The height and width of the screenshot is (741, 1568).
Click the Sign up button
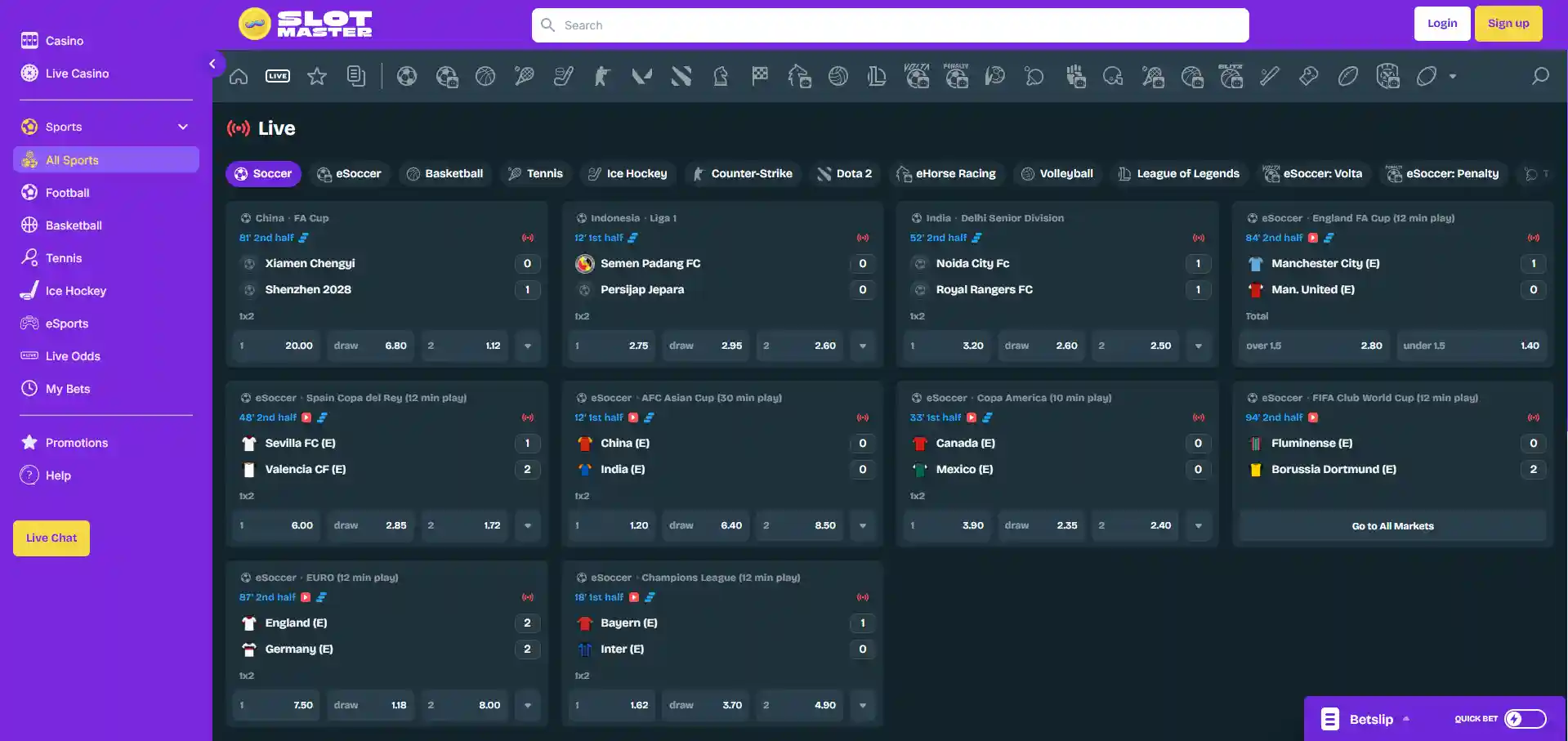point(1508,24)
